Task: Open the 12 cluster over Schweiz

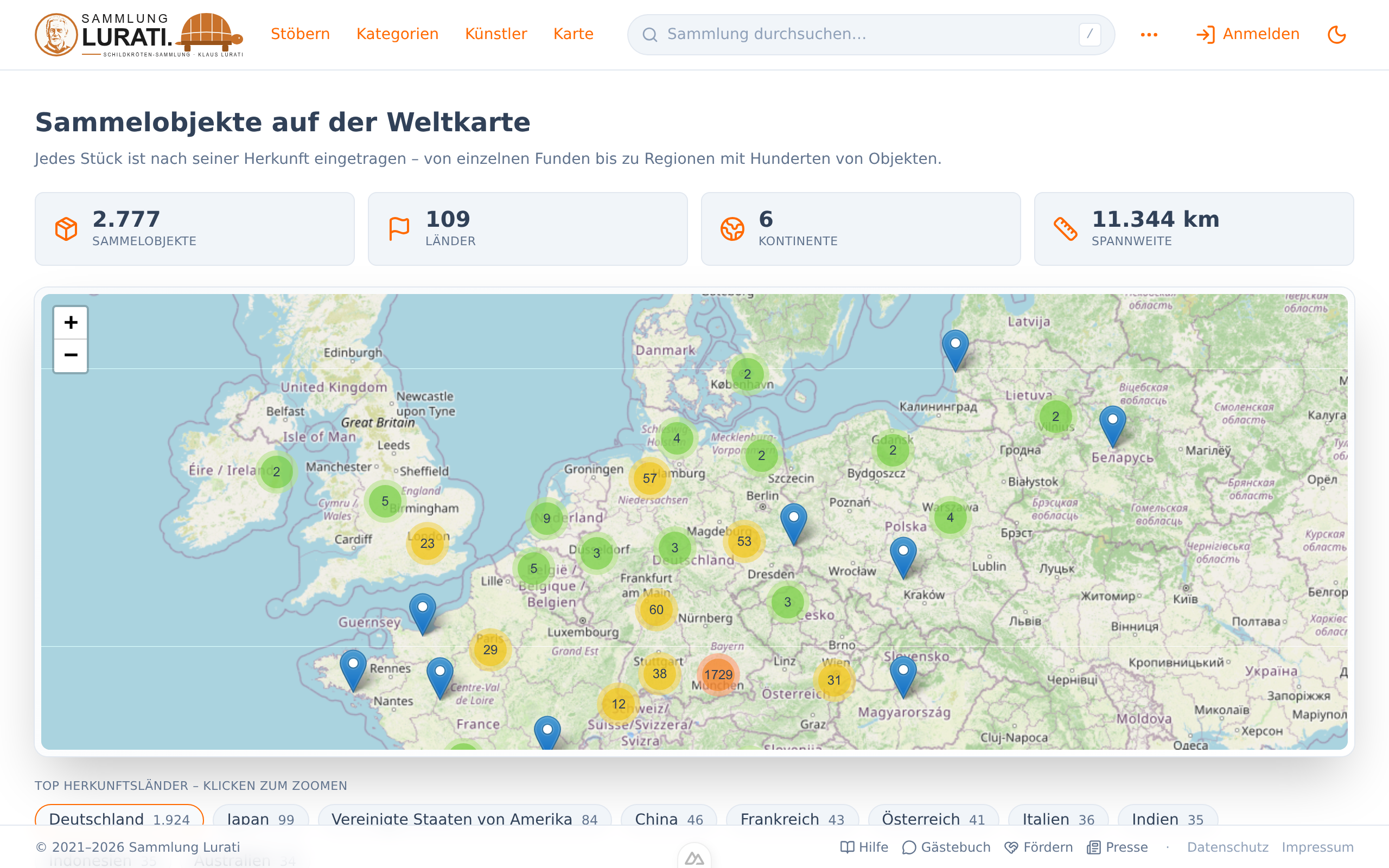Action: tap(618, 704)
